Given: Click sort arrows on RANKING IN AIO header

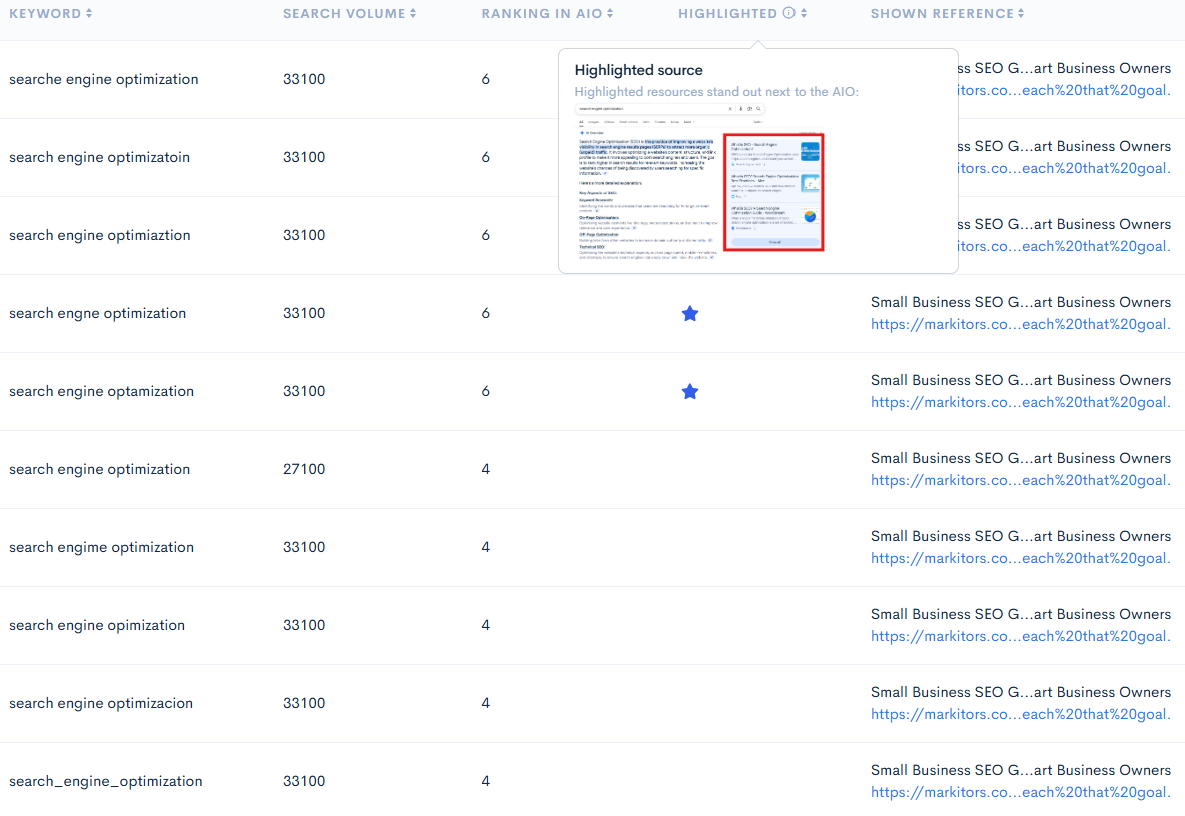Looking at the screenshot, I should click(610, 13).
